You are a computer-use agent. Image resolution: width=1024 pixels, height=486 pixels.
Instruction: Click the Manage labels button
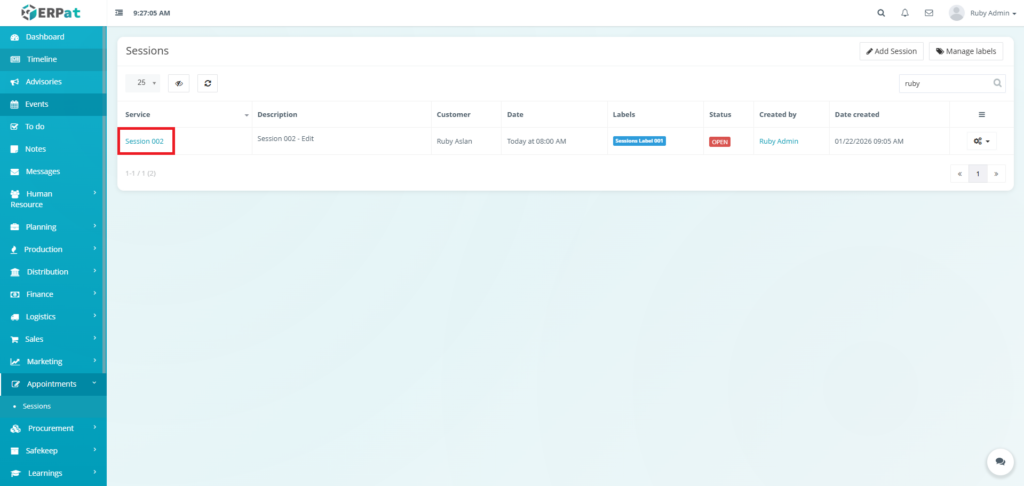966,51
